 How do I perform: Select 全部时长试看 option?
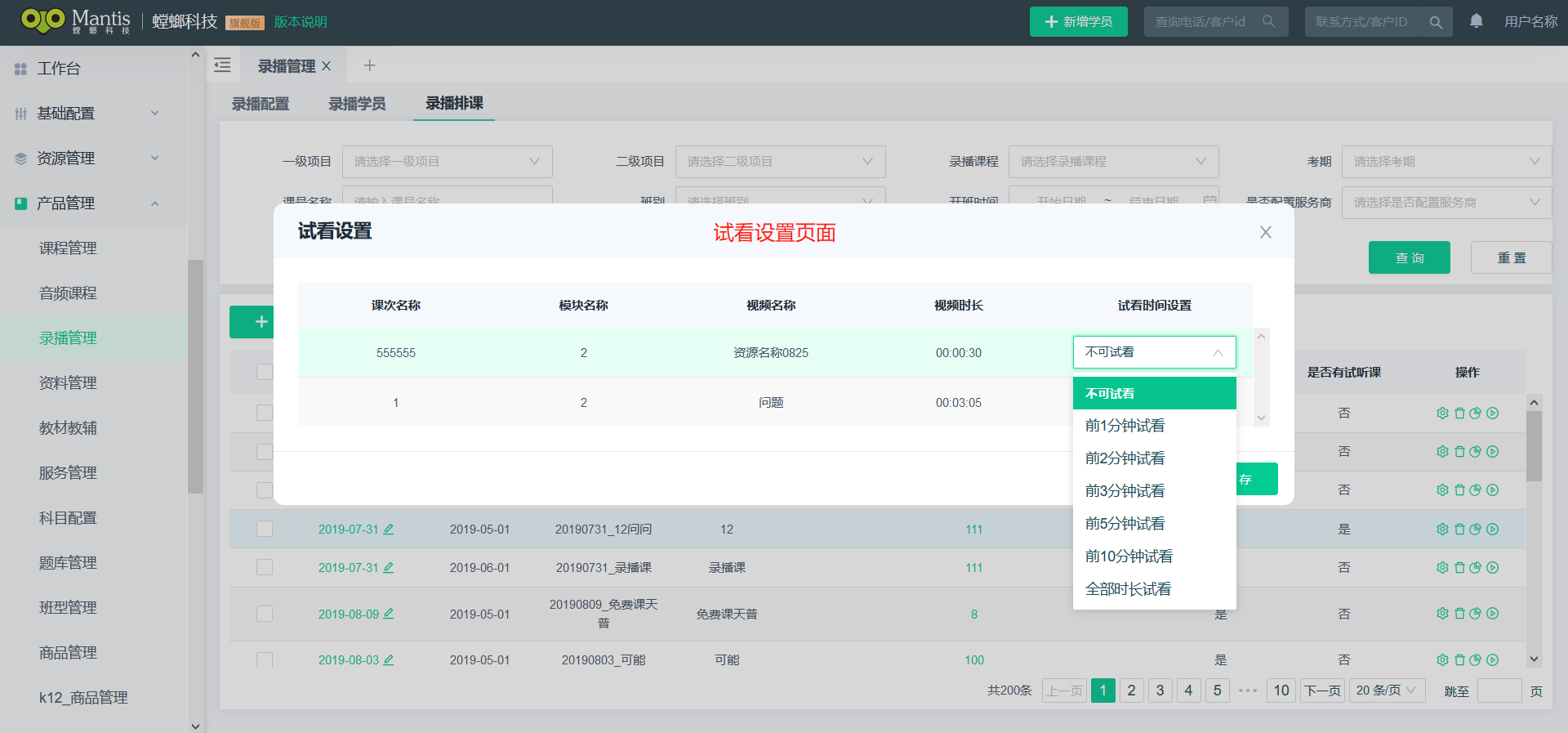(1154, 589)
